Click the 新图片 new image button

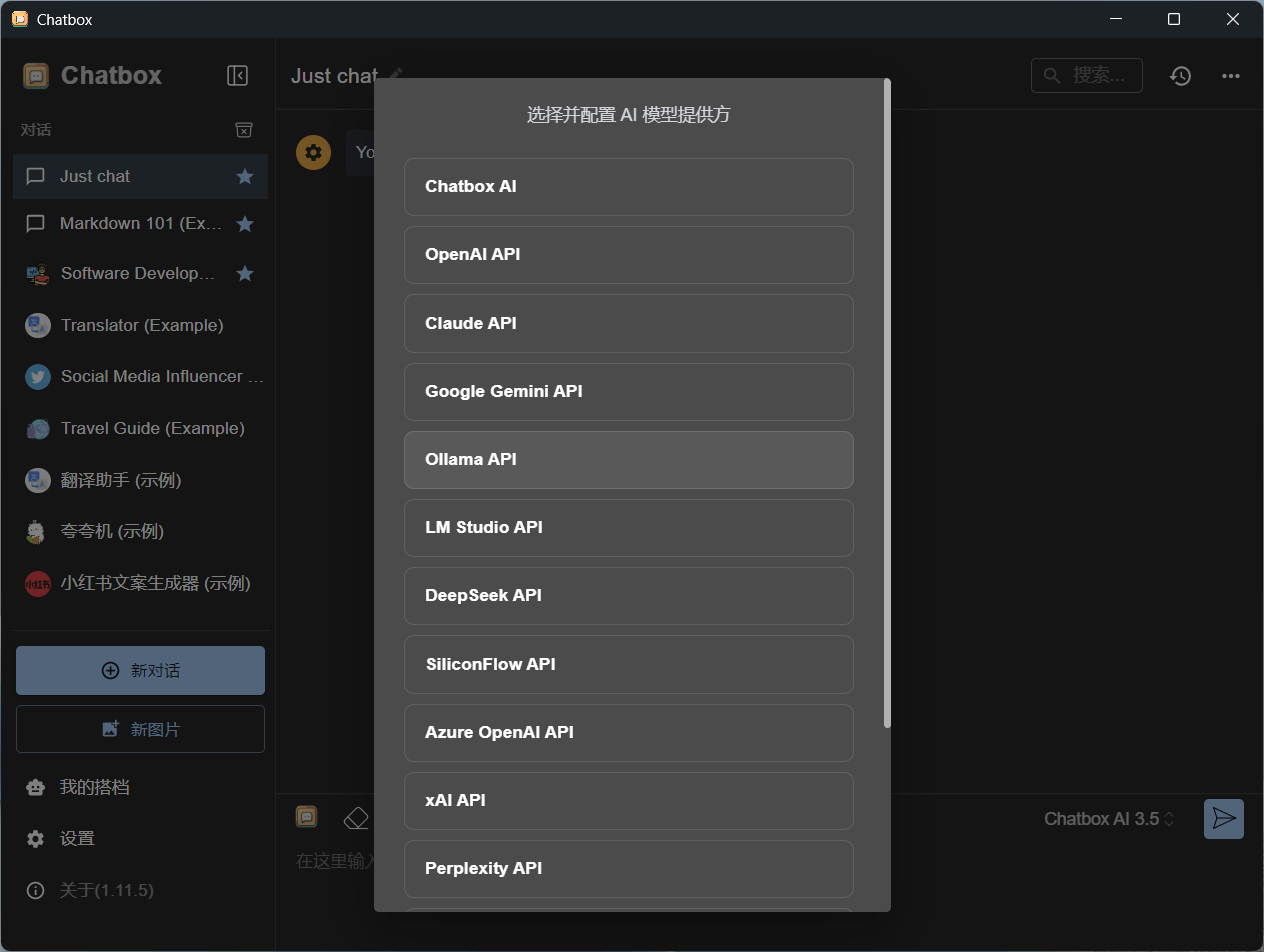tap(140, 730)
